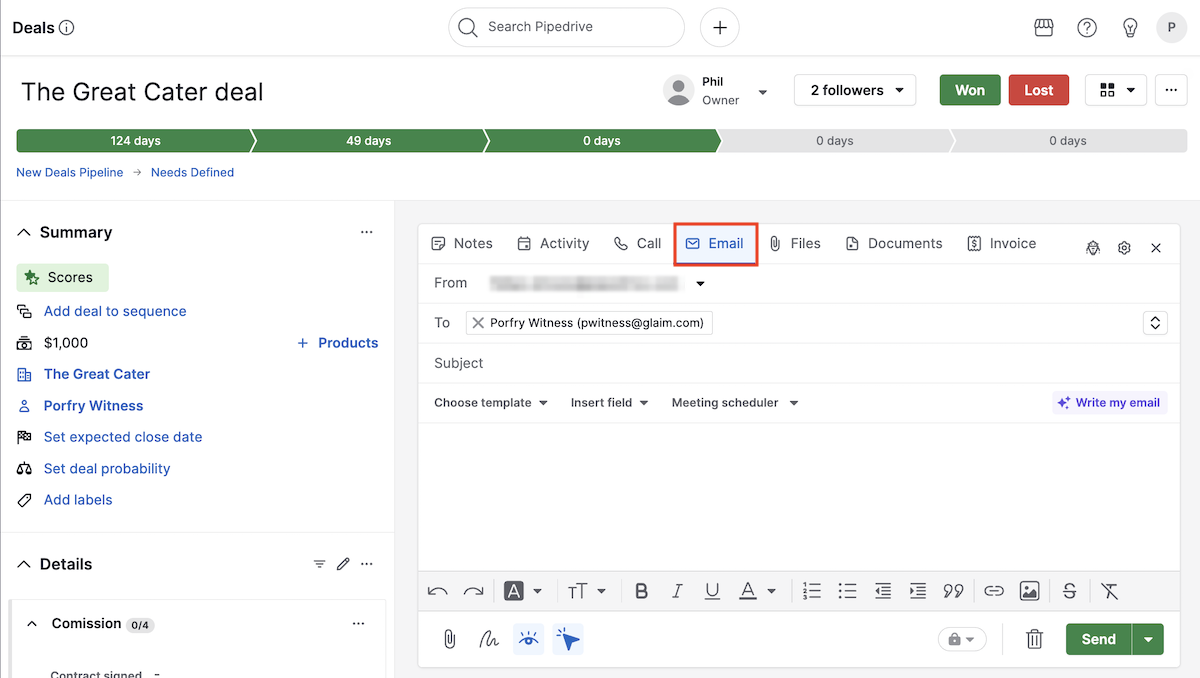This screenshot has width=1200, height=678.
Task: Toggle underline formatting
Action: click(x=712, y=591)
